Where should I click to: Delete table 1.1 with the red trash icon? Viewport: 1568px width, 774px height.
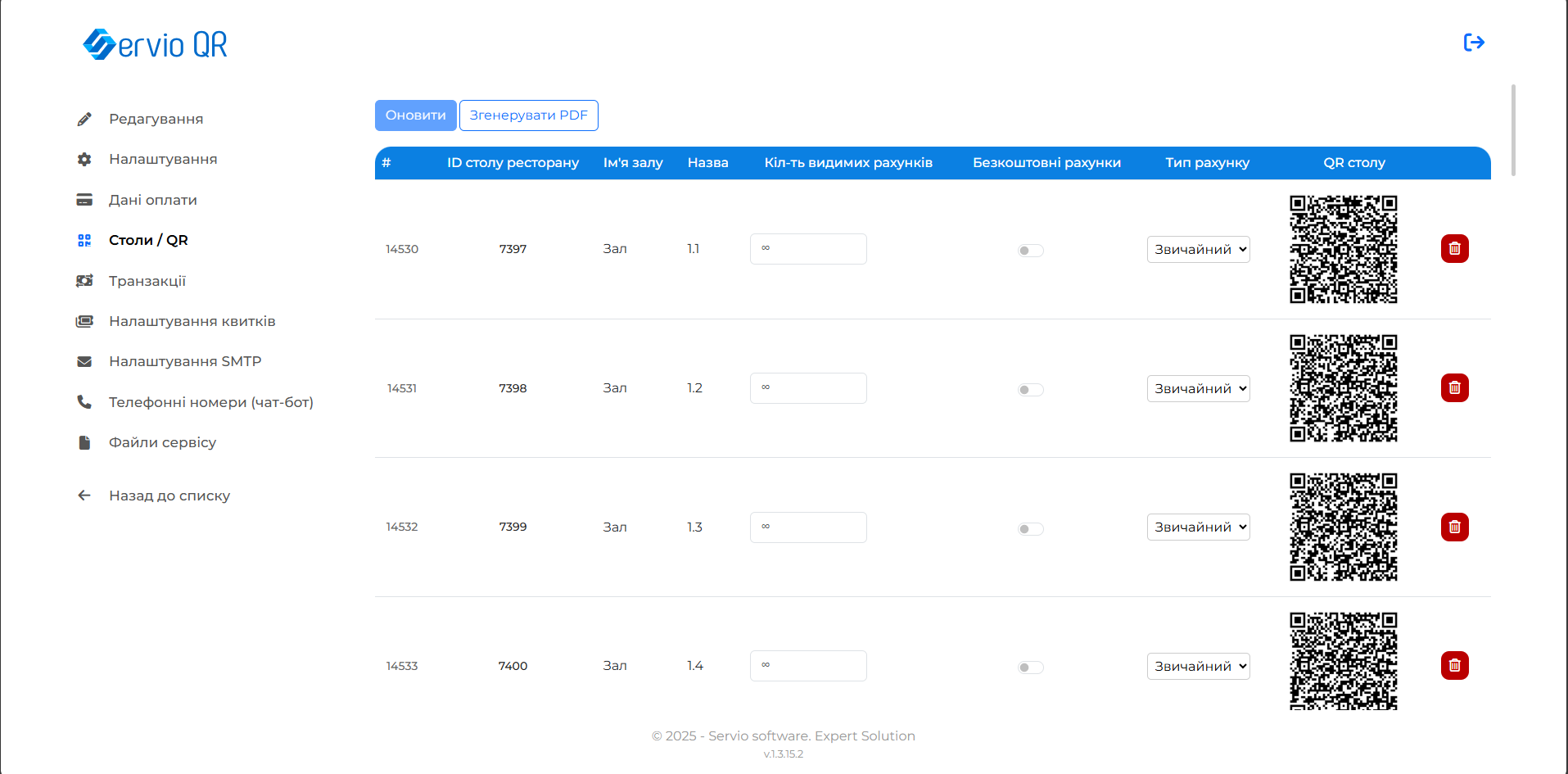(x=1454, y=249)
